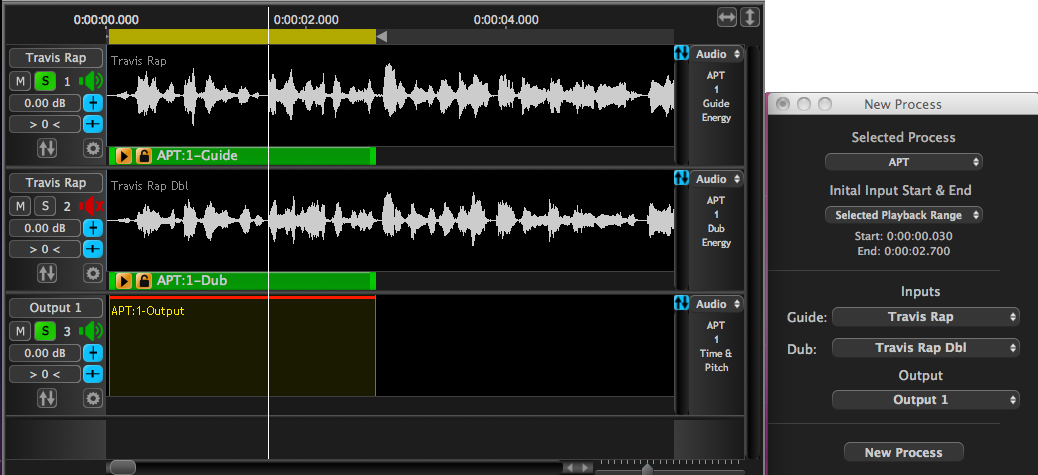
Task: Click the APT:1-Guide green region label
Action: pyautogui.click(x=197, y=156)
